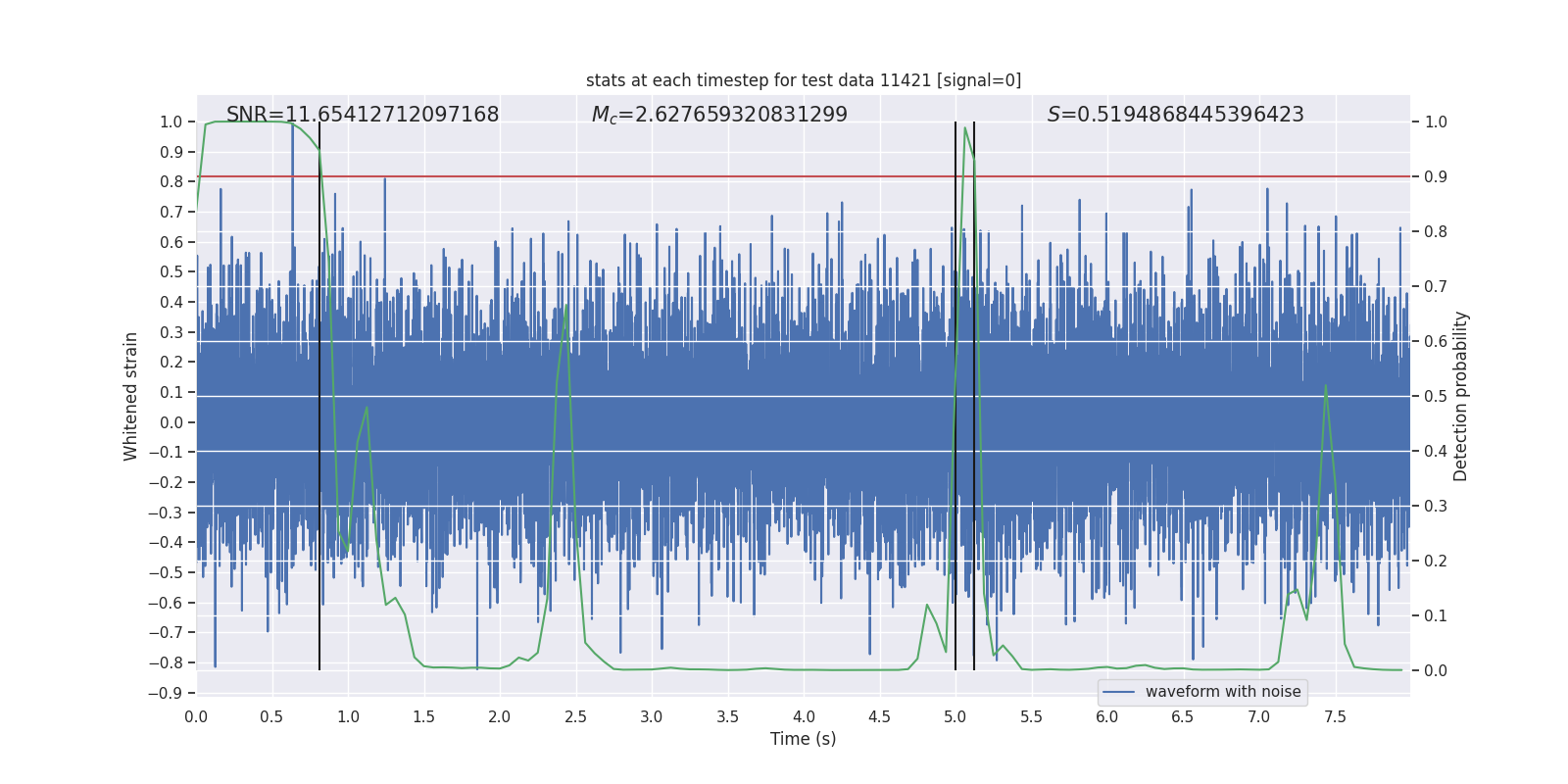This screenshot has width=1568, height=784.
Task: Select the SNR value annotation text
Action: point(363,115)
